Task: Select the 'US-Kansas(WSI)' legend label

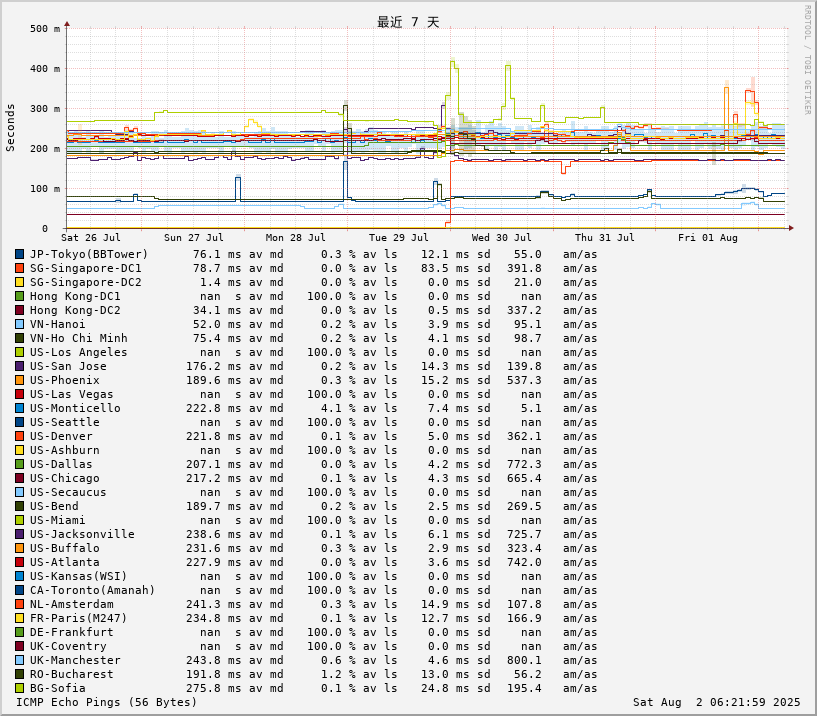Action: point(79,576)
